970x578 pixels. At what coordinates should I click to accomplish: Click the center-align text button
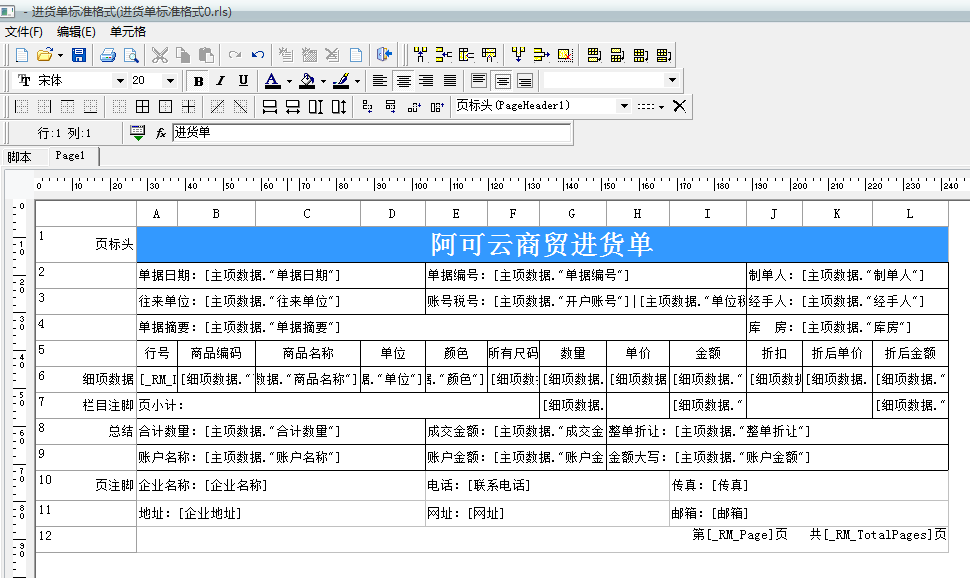(x=404, y=81)
